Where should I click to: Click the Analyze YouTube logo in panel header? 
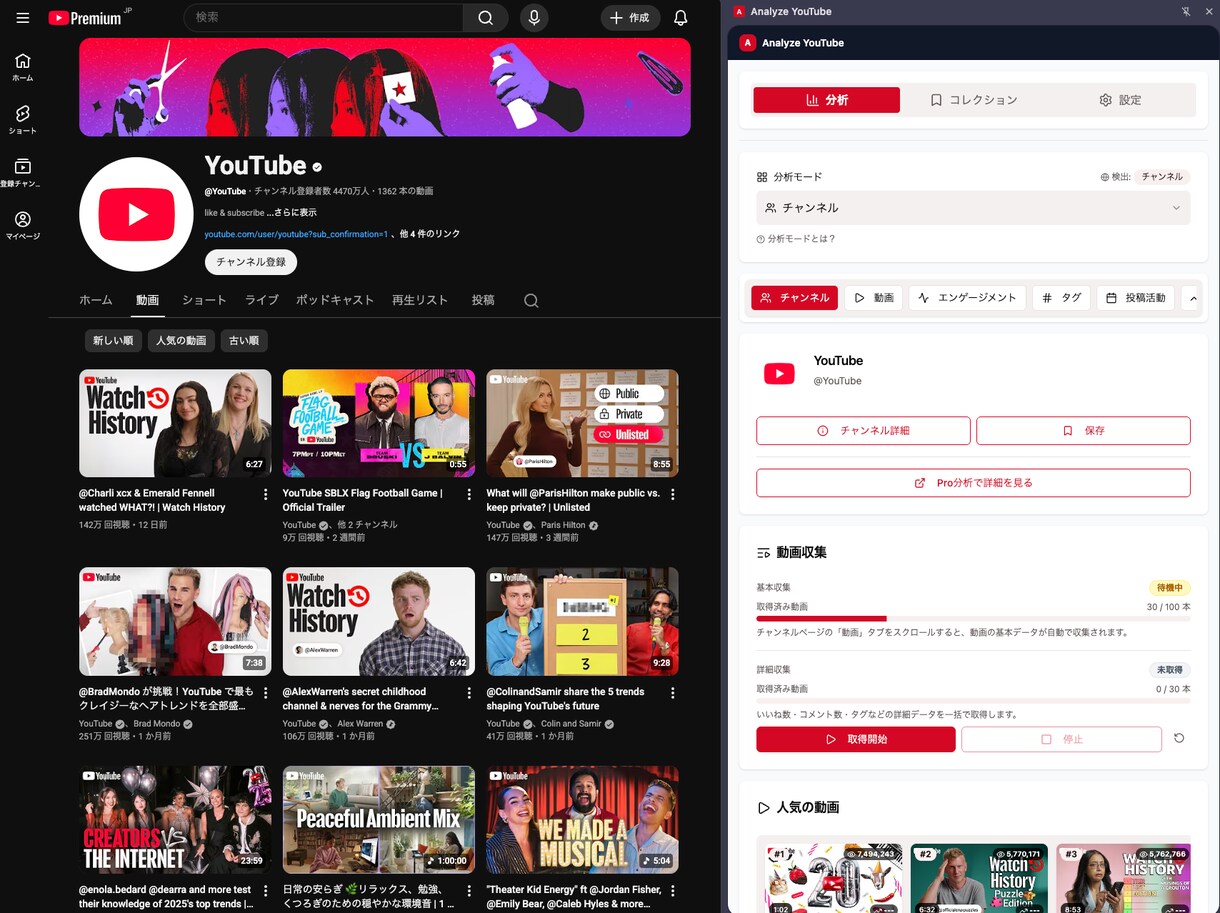[x=747, y=42]
